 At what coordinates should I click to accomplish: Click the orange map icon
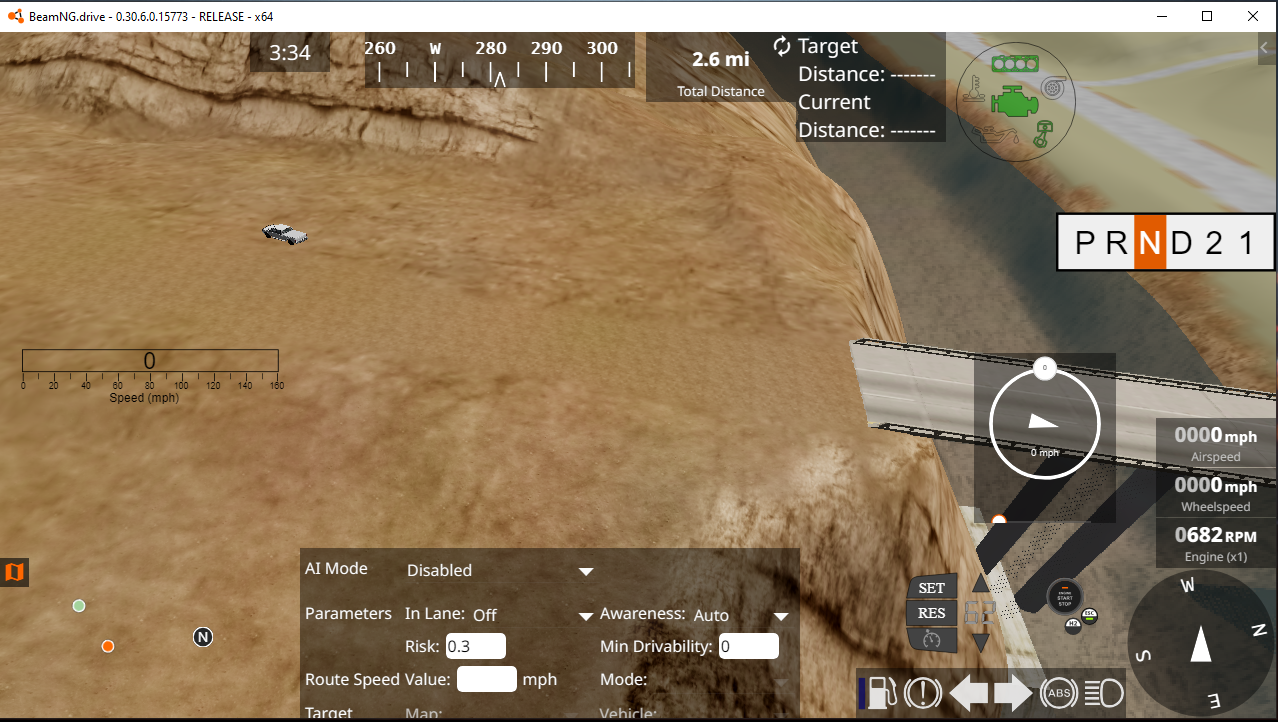[x=14, y=572]
